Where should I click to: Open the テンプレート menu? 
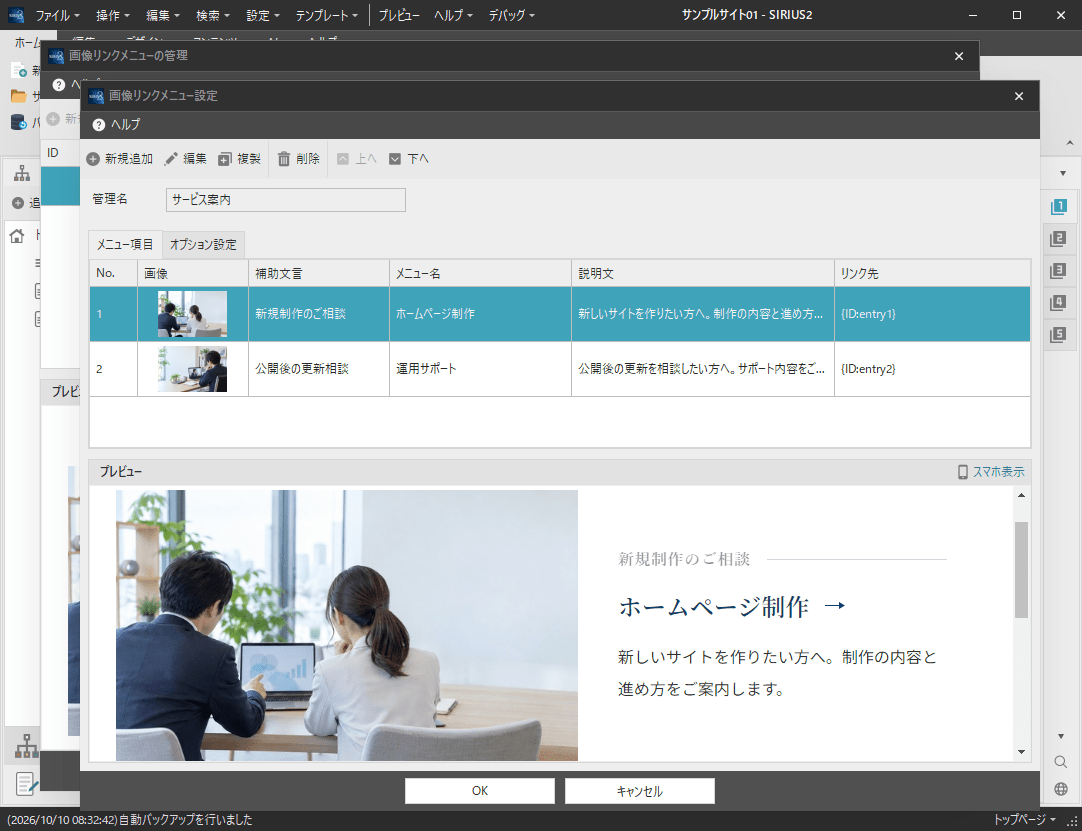coord(326,15)
